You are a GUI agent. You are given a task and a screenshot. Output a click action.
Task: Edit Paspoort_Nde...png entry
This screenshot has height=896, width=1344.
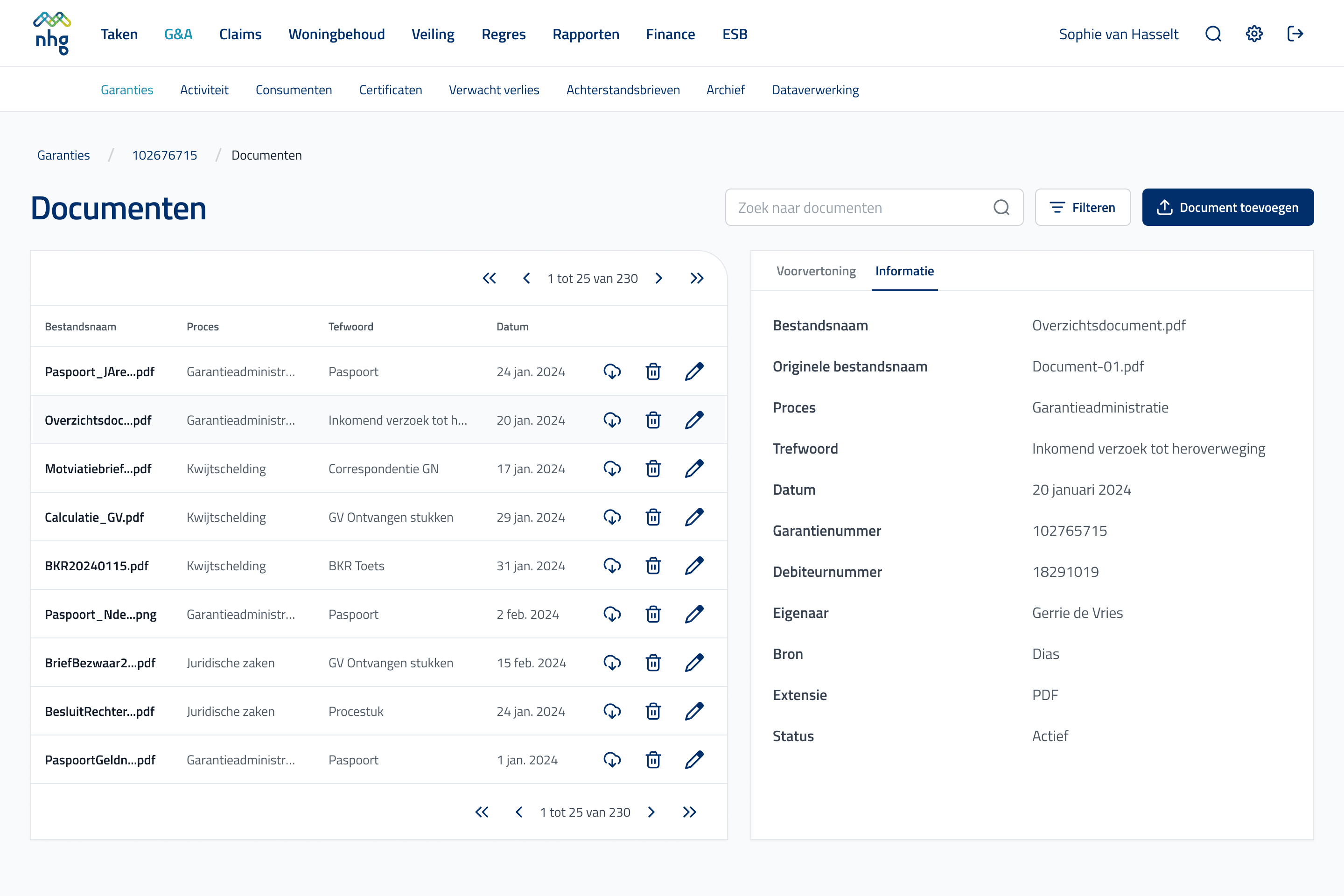click(x=694, y=614)
